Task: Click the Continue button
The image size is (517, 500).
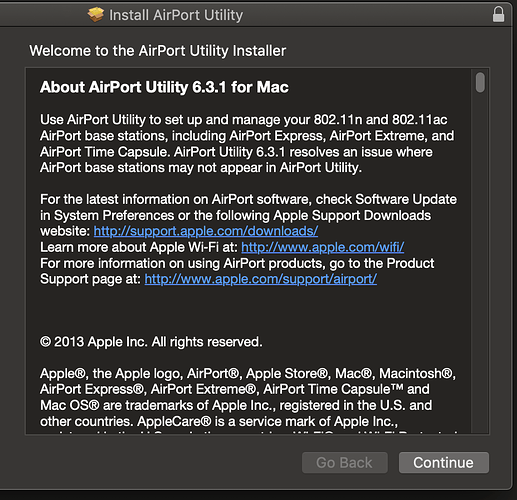Action: tap(444, 463)
